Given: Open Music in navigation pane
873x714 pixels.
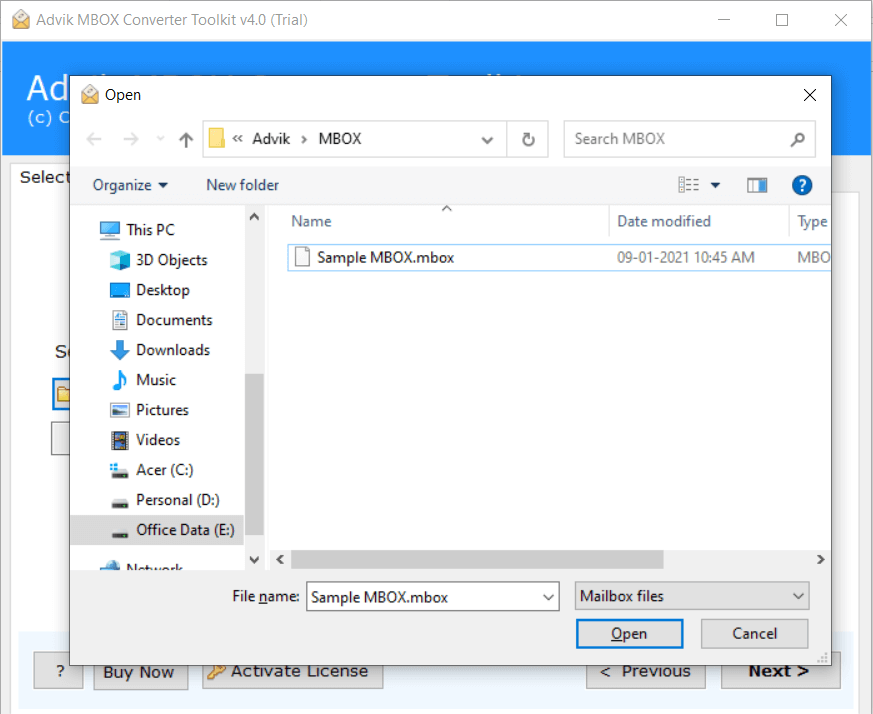Looking at the screenshot, I should [x=156, y=380].
